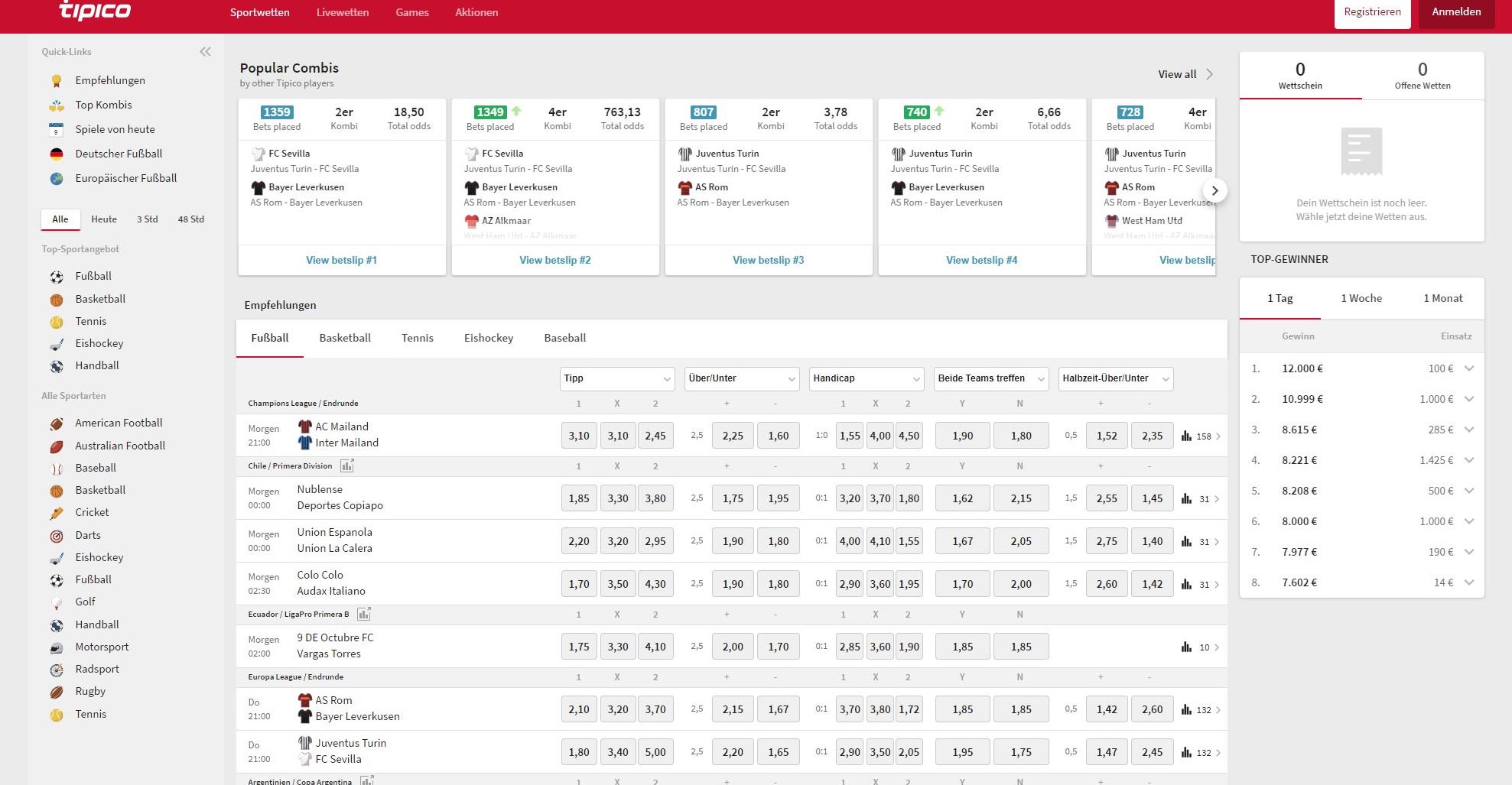Screen dimensions: 1512x785
Task: Open bar chart icon for 9 DE Octubre match
Action: click(1186, 647)
